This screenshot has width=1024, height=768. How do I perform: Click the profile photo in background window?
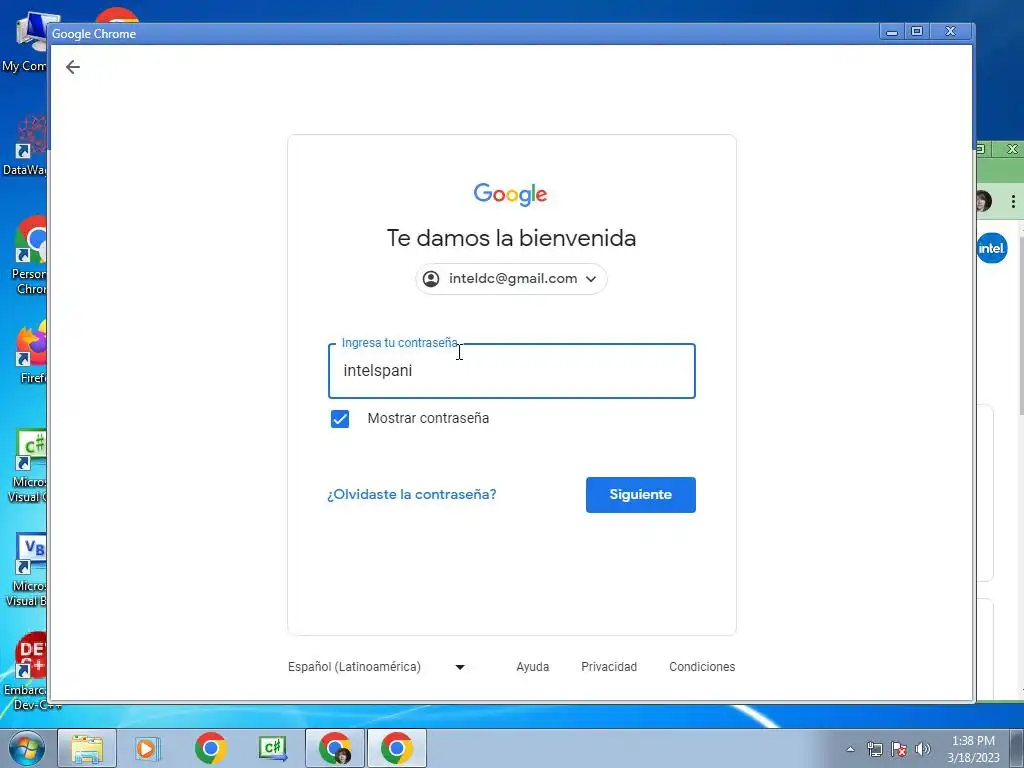(x=984, y=201)
